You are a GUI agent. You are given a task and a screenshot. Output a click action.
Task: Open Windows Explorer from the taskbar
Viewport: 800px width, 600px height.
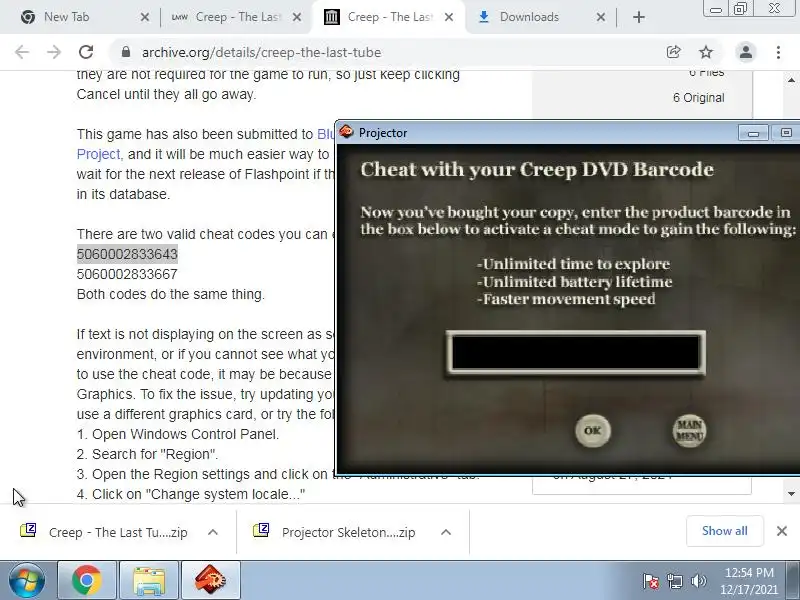[x=148, y=581]
